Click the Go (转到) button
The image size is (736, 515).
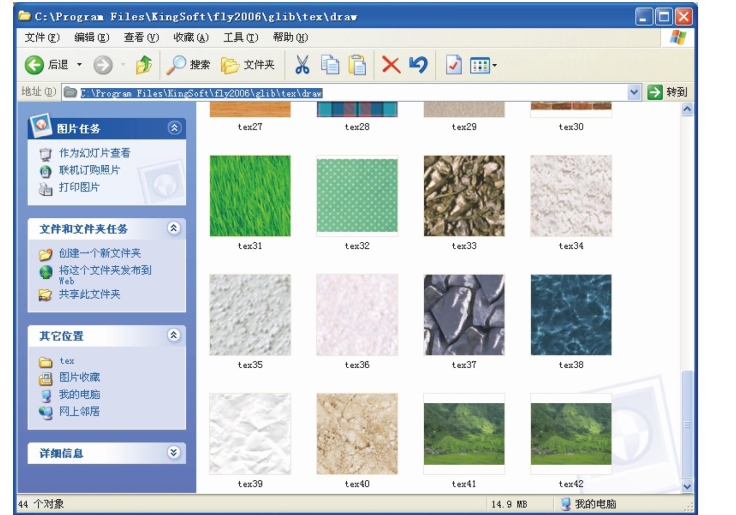[x=667, y=92]
